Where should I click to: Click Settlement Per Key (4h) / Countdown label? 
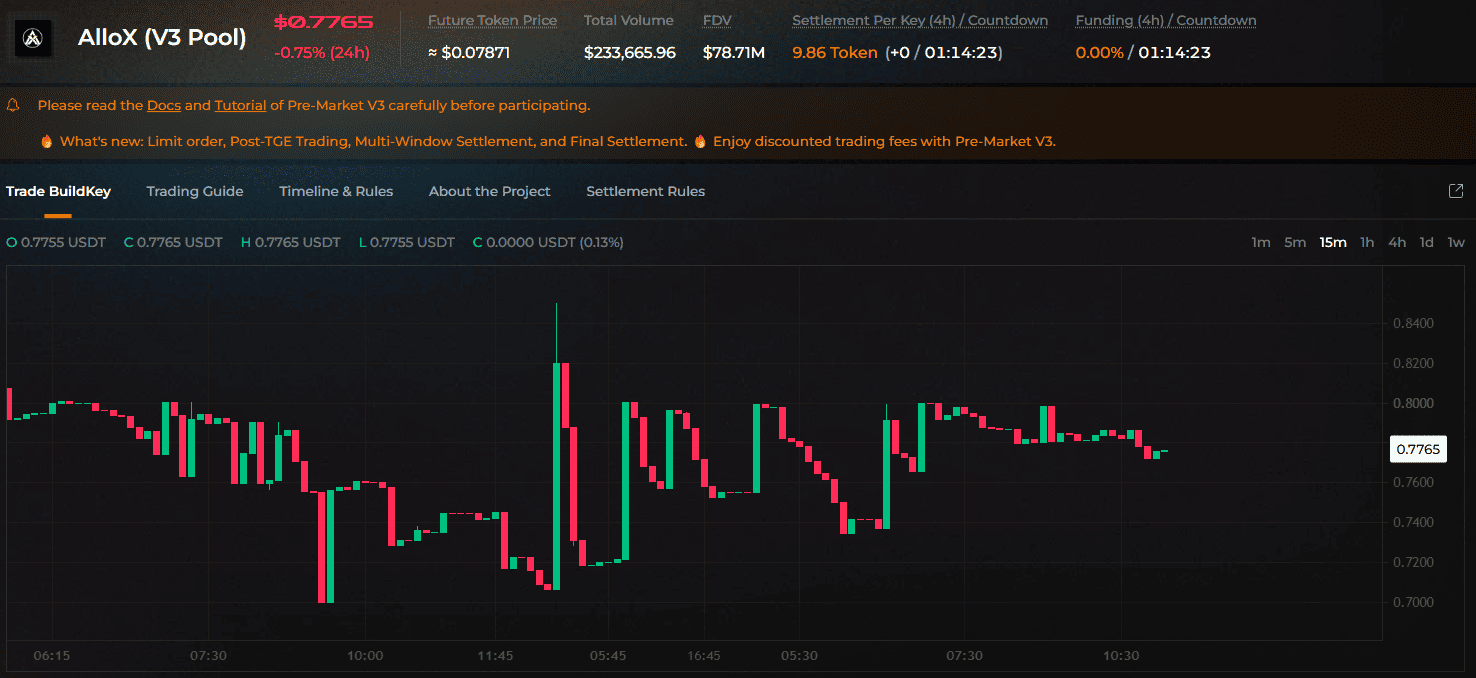tap(920, 20)
